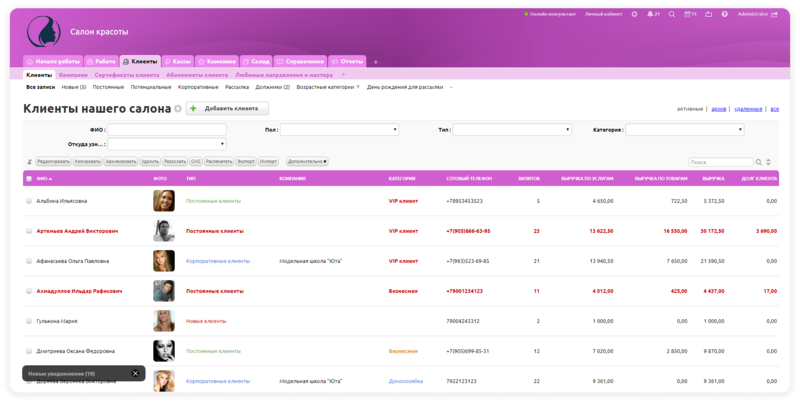Click into the ФИО filter input field

[x=152, y=130]
